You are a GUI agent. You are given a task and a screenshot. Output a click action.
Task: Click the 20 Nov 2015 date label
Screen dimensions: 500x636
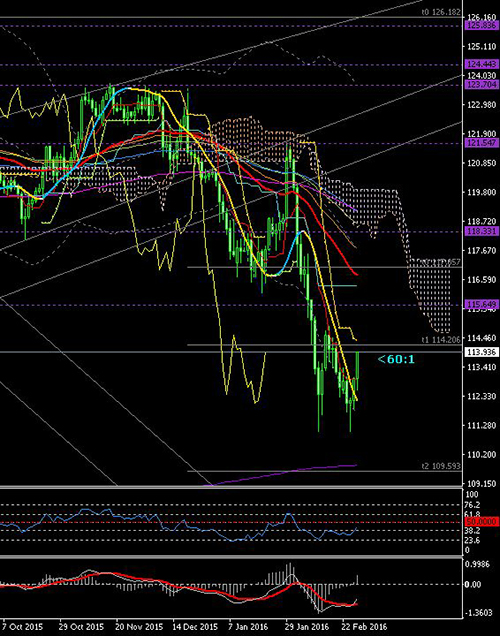pos(139,627)
